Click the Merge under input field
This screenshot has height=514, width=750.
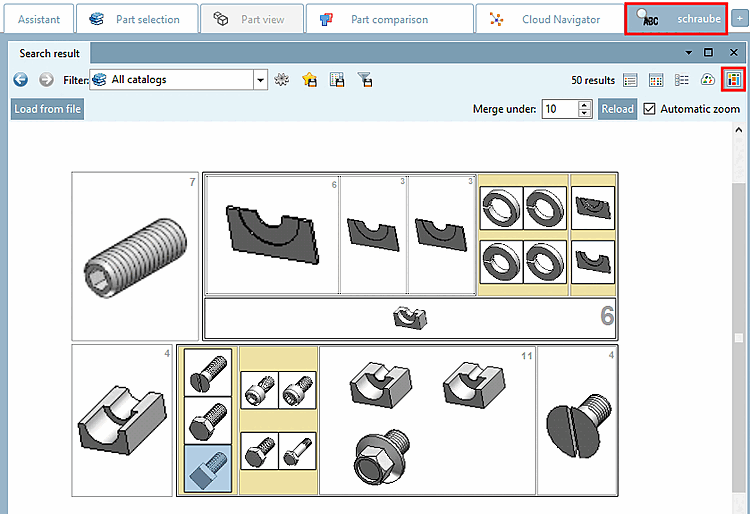[x=560, y=109]
